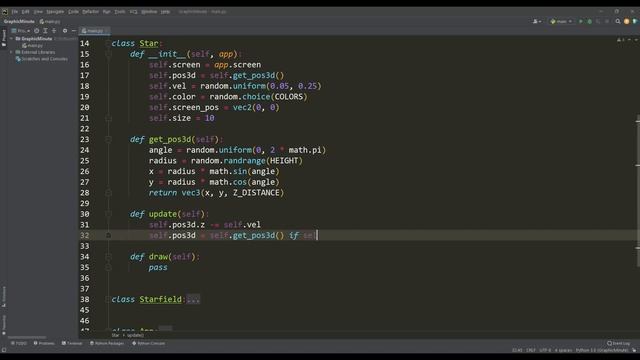The image size is (640, 360).
Task: Open the Window menu
Action: pos(149,12)
